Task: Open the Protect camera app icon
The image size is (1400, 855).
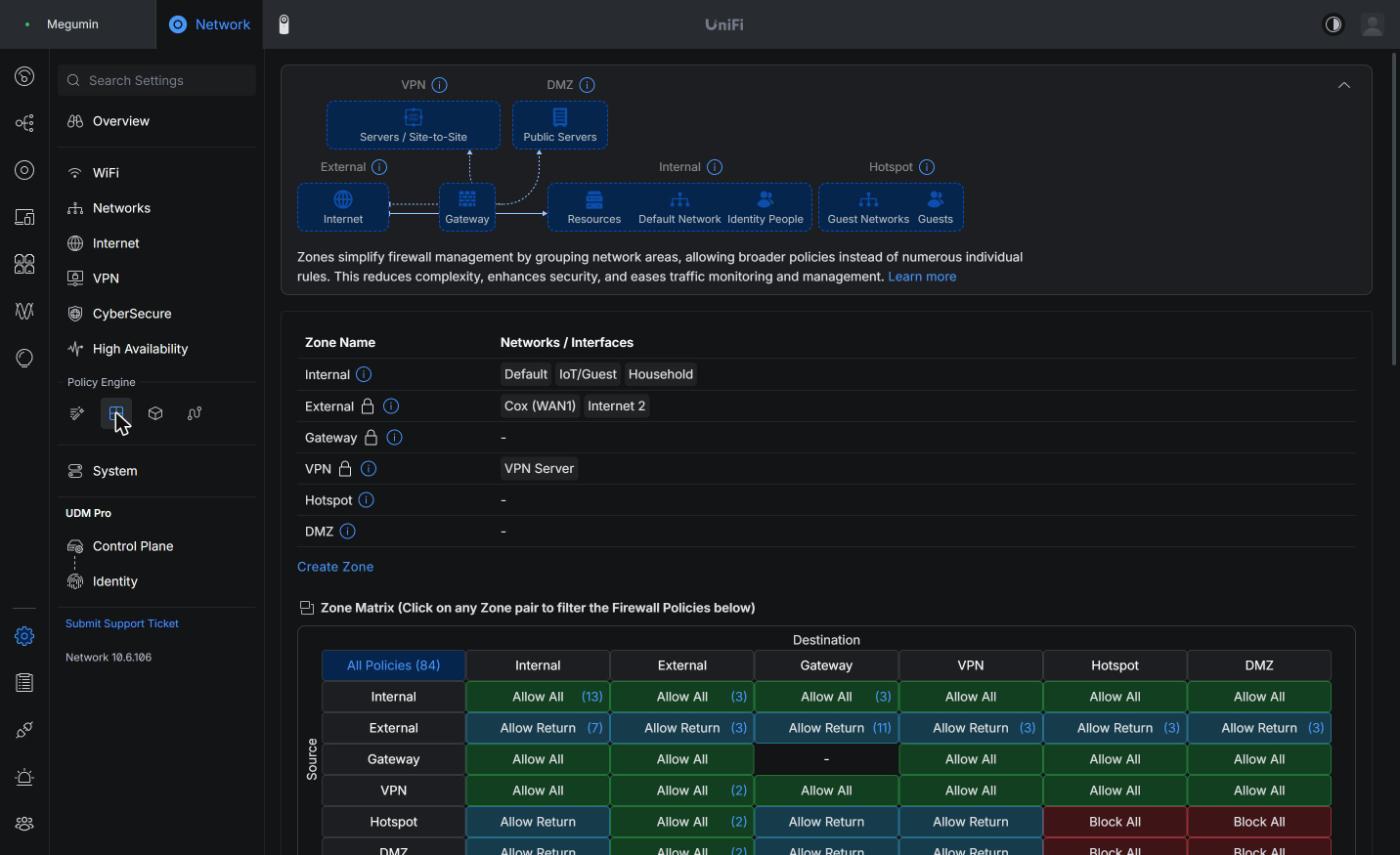Action: pos(284,25)
